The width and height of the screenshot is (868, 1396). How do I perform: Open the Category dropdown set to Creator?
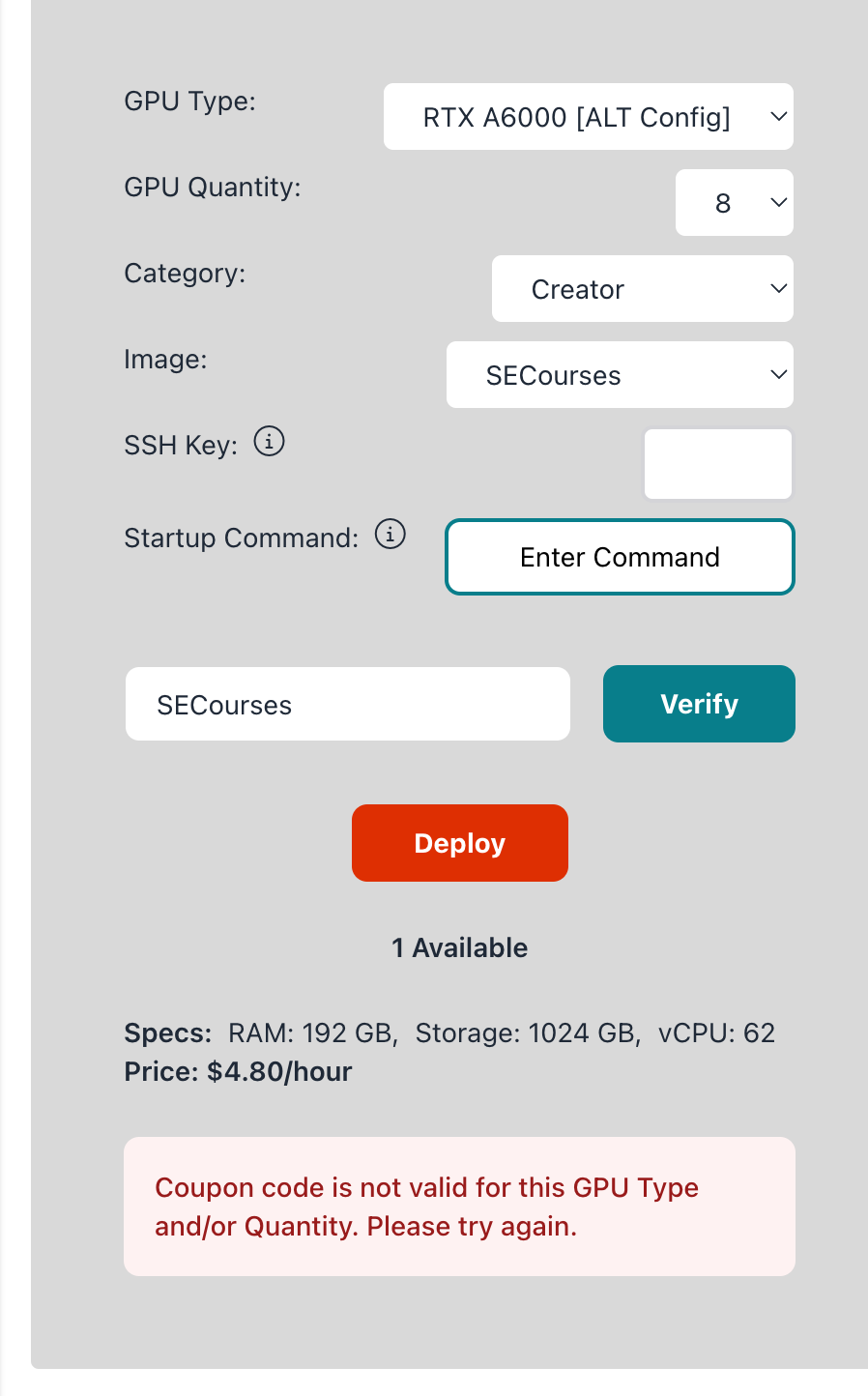click(642, 289)
